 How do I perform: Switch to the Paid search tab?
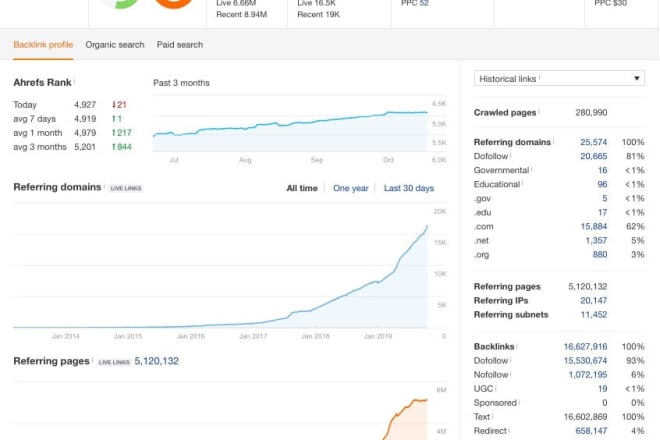[x=181, y=45]
